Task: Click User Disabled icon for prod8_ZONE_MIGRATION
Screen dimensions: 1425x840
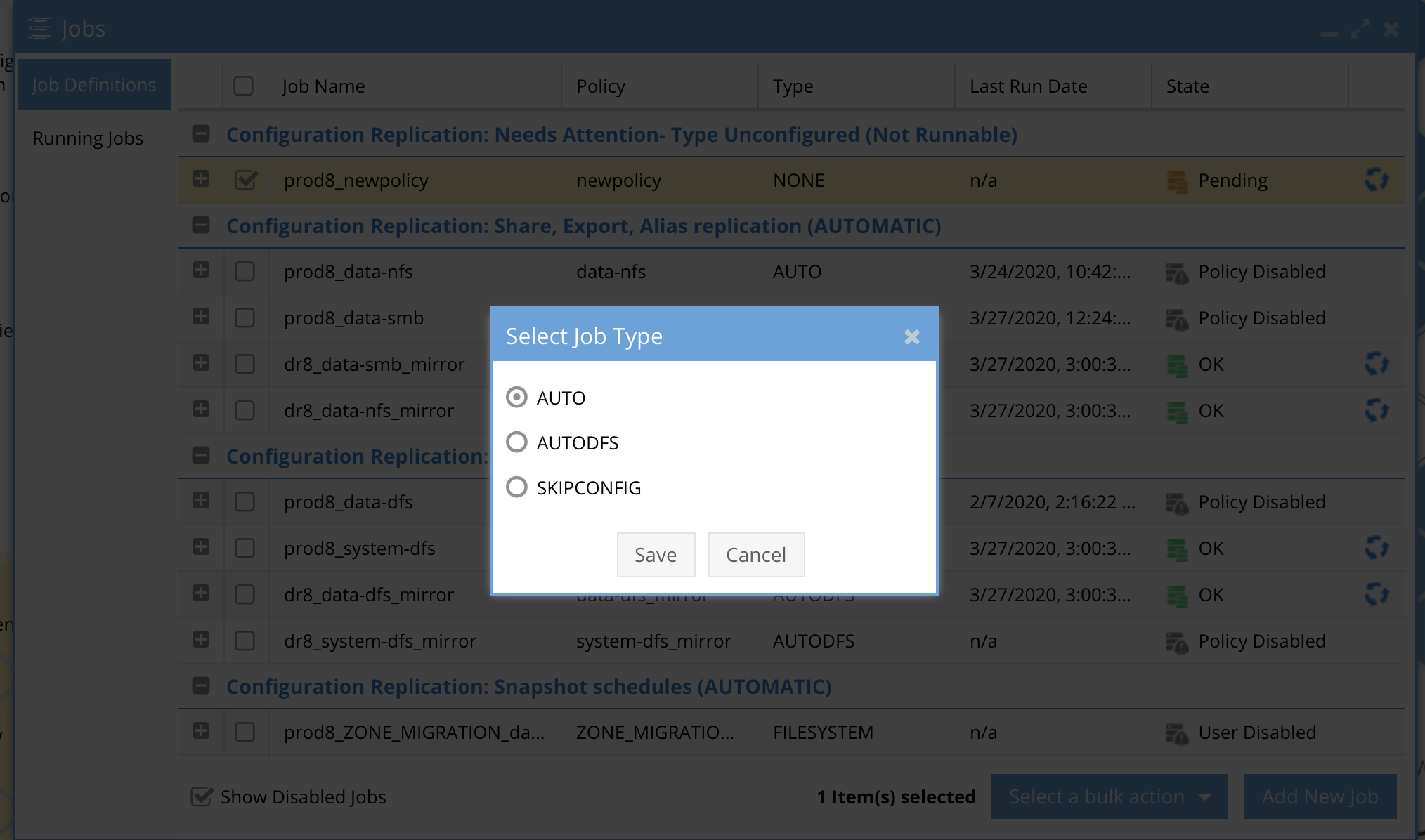Action: pyautogui.click(x=1177, y=733)
